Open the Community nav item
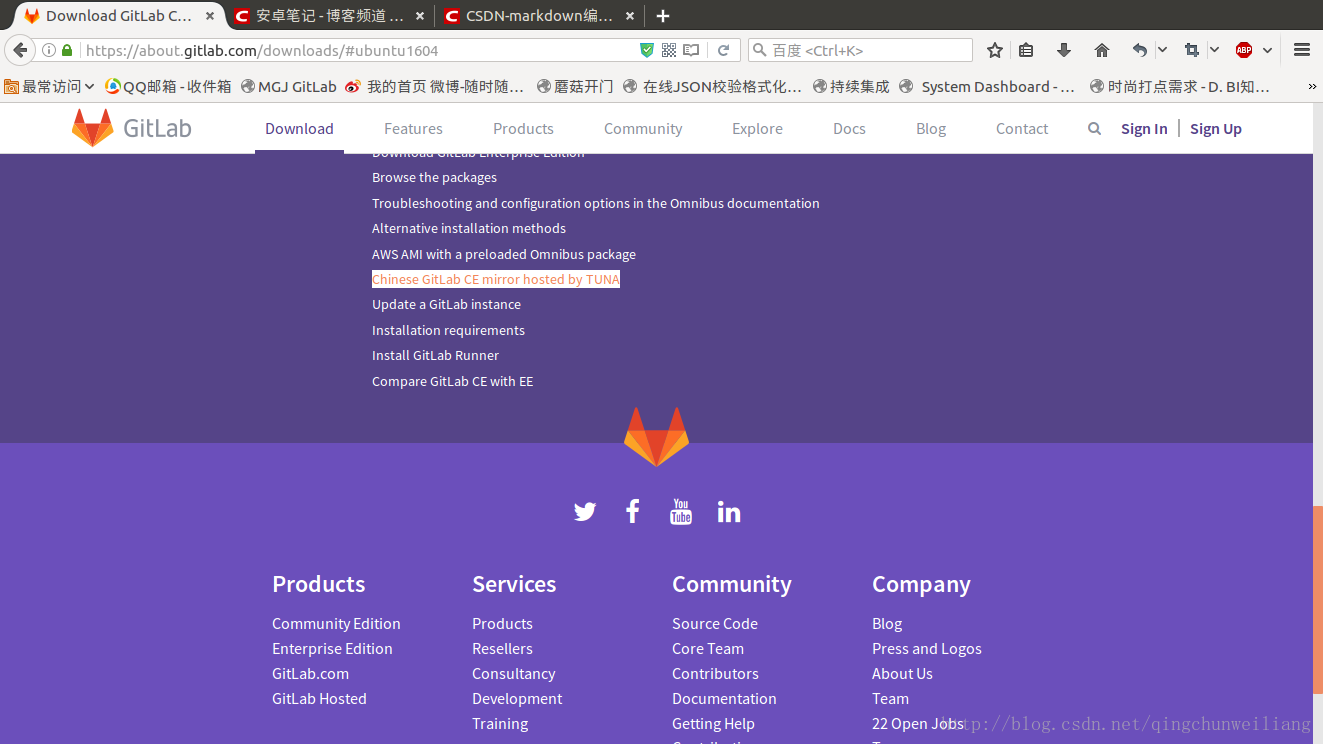Viewport: 1323px width, 744px height. (x=643, y=128)
